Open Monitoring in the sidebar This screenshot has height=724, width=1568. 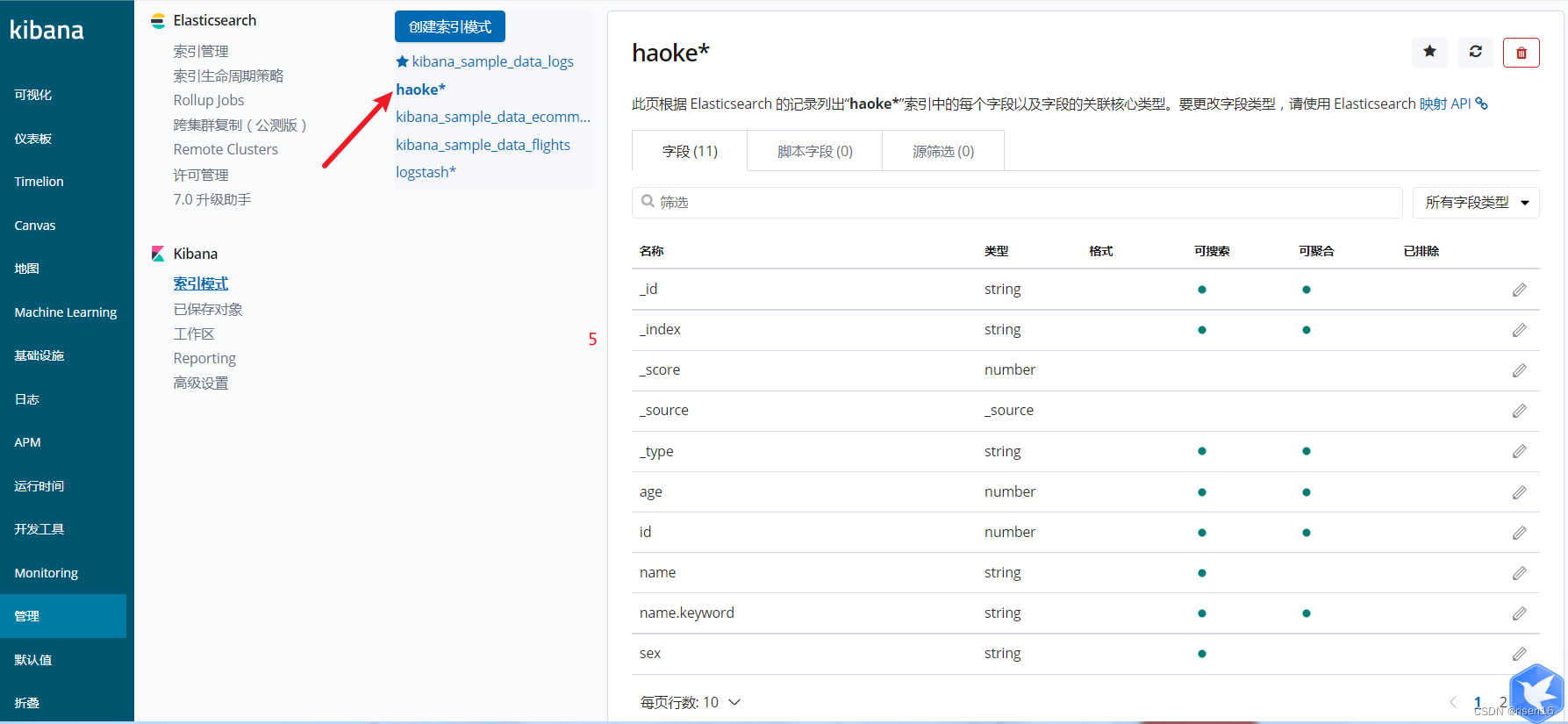pos(47,573)
